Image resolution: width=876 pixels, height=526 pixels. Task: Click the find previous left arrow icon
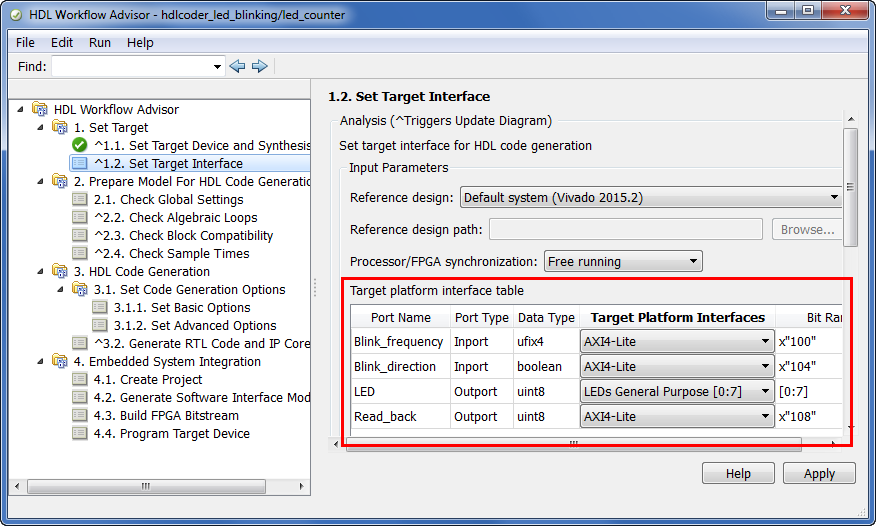pyautogui.click(x=237, y=66)
